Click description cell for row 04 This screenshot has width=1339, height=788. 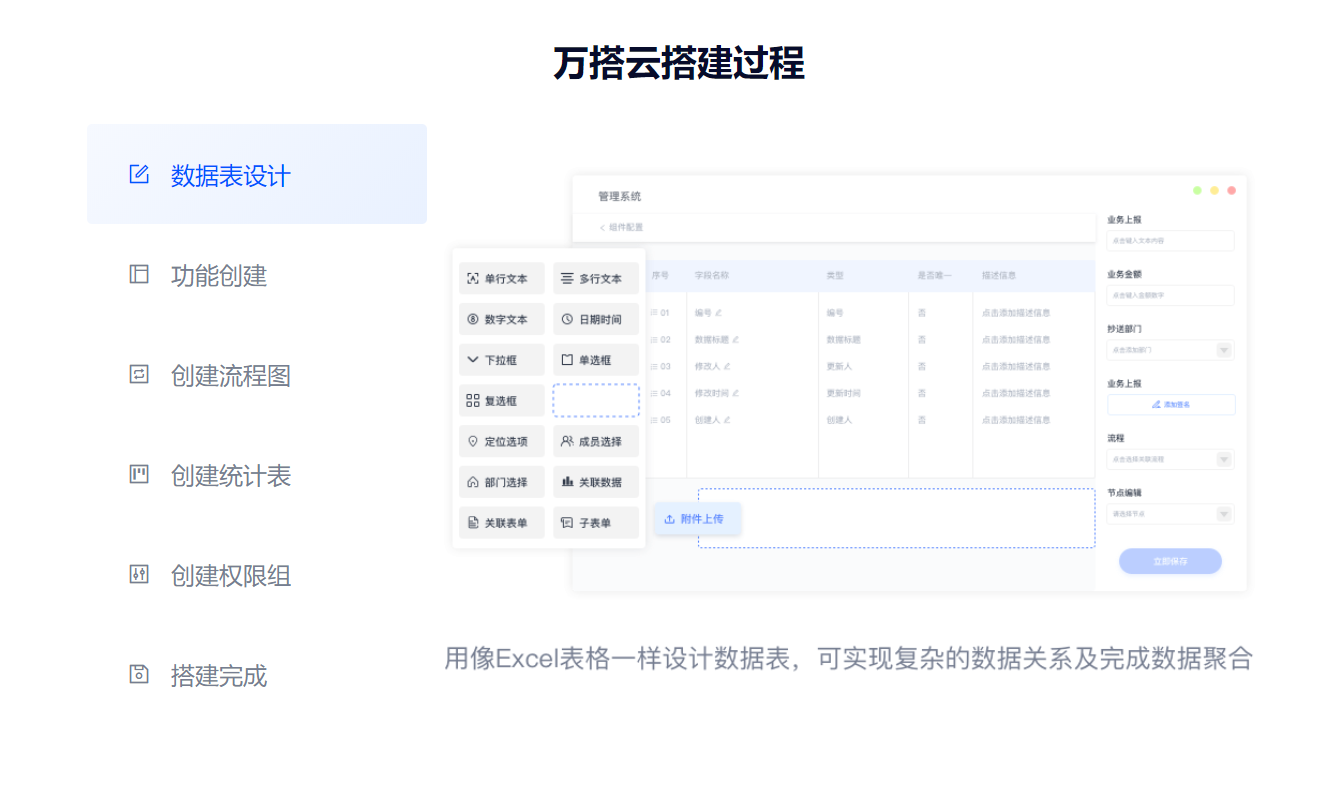pyautogui.click(x=1016, y=393)
